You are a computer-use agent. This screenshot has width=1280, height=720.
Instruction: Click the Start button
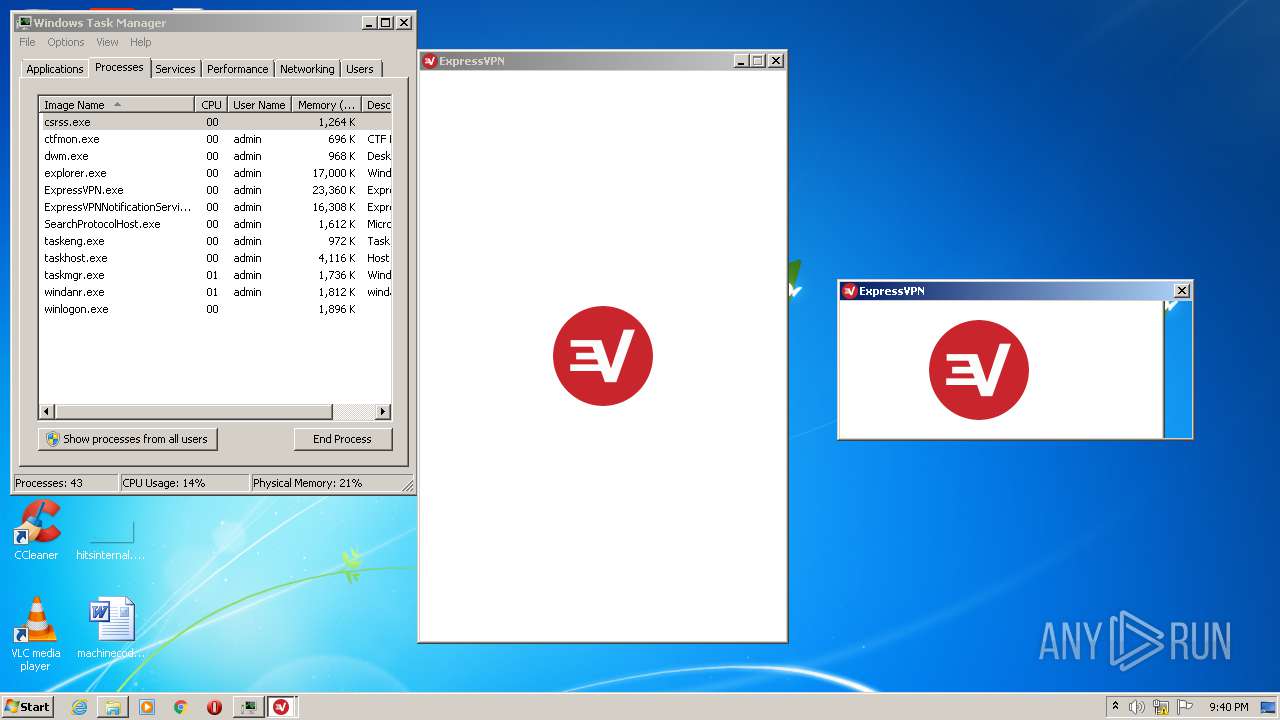point(27,707)
